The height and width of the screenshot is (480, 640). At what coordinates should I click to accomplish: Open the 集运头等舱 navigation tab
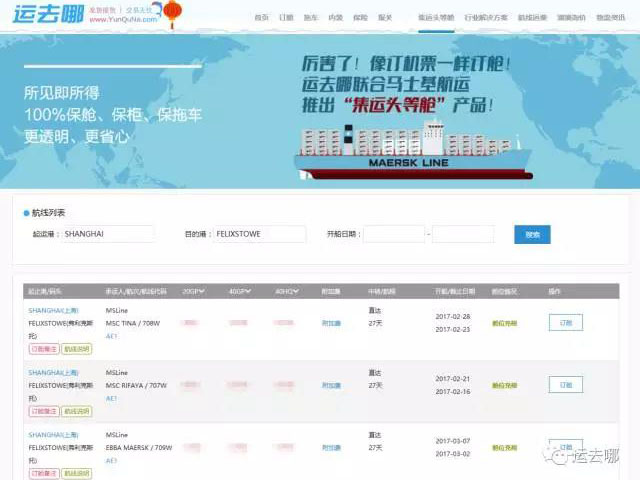436,18
